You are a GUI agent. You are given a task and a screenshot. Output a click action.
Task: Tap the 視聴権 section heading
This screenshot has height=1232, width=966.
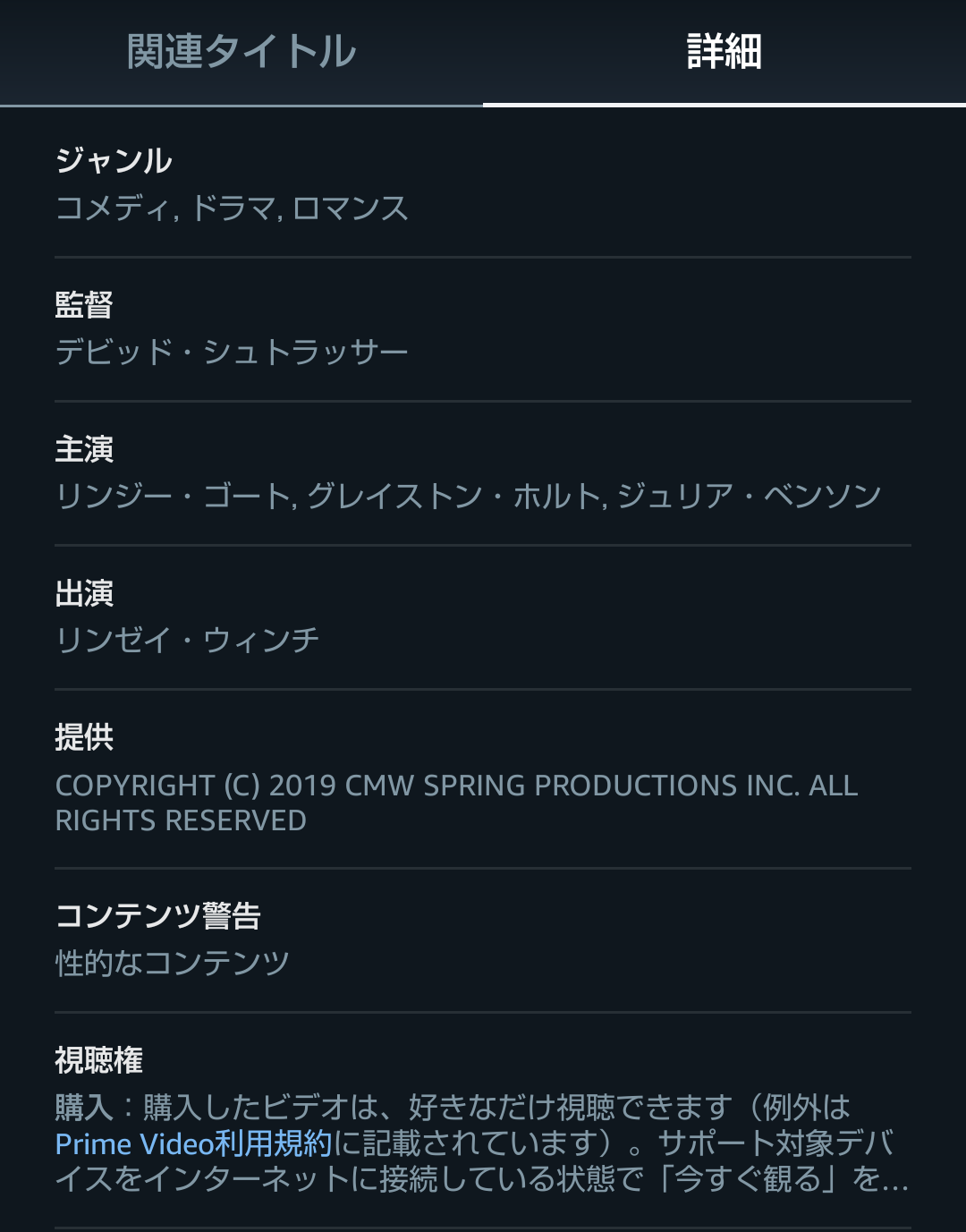point(98,1060)
